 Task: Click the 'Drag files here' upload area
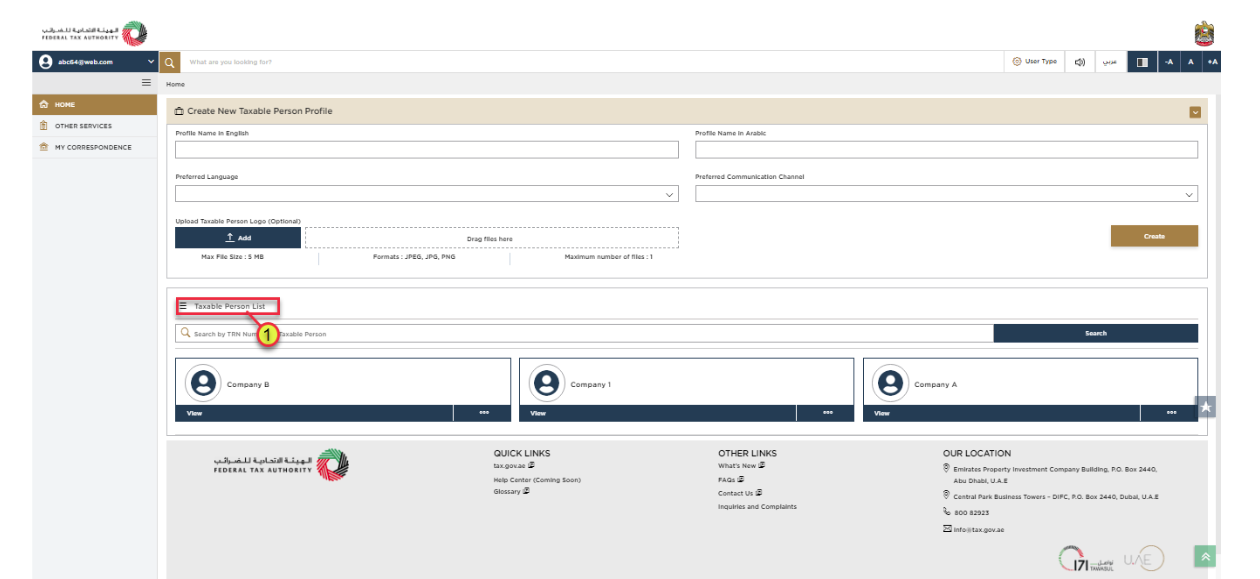click(x=491, y=238)
